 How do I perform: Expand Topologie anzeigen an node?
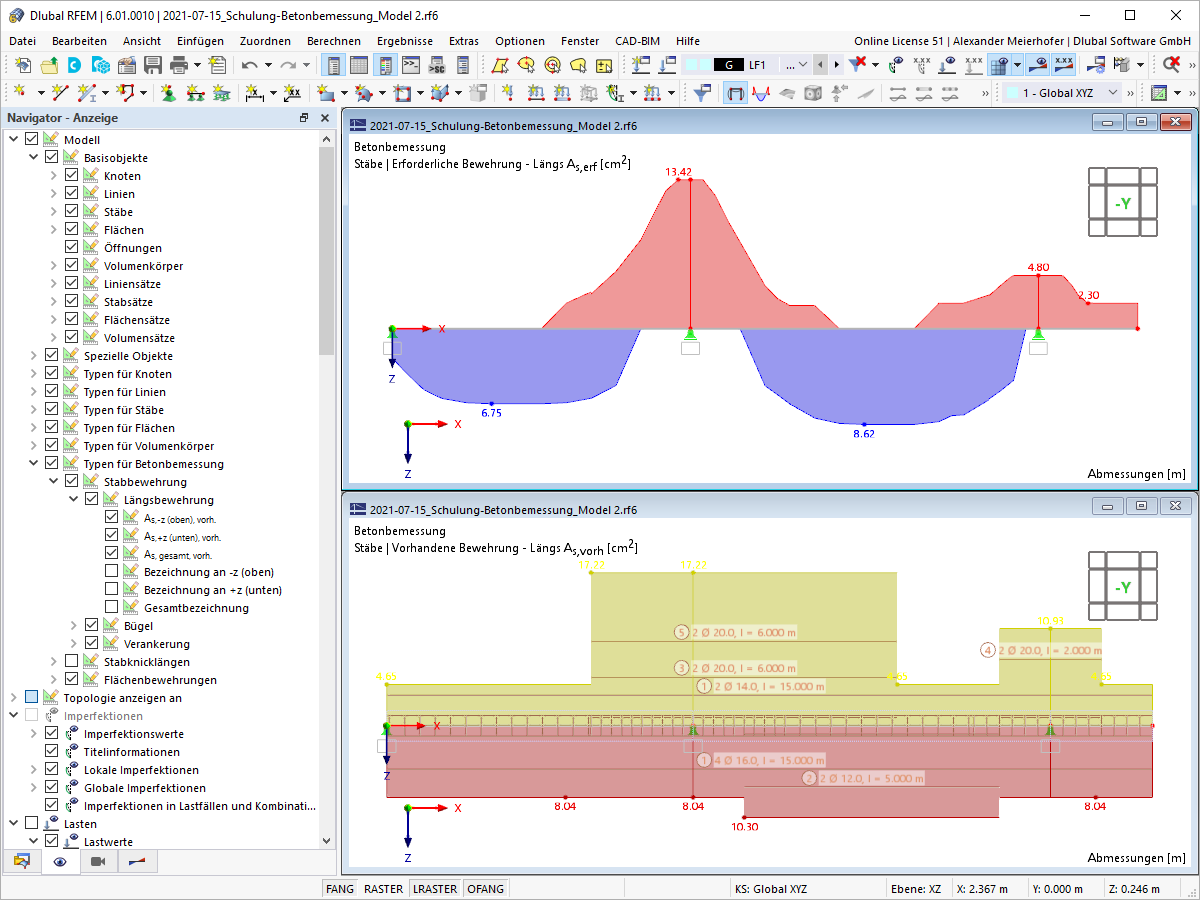tap(14, 698)
